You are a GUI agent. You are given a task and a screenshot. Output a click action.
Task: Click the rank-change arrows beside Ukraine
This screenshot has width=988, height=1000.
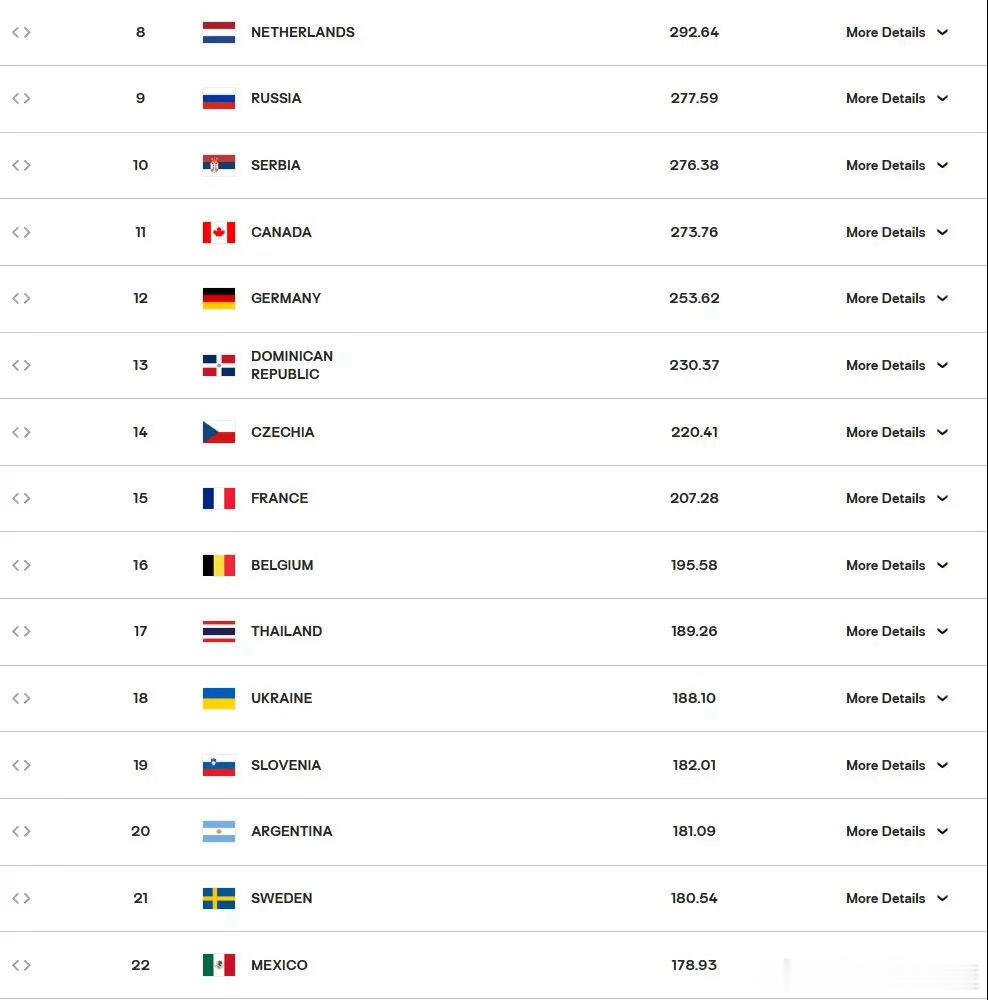point(21,698)
